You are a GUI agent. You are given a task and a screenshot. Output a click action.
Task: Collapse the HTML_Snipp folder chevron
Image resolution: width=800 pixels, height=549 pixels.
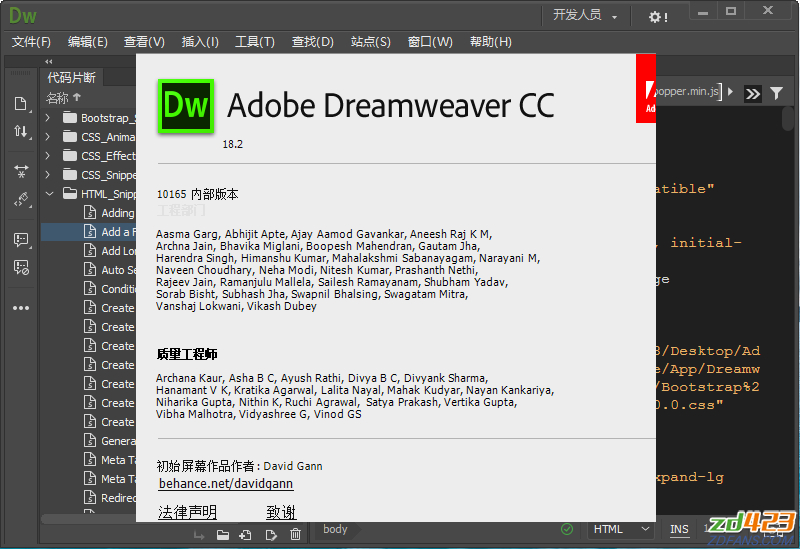tap(49, 194)
